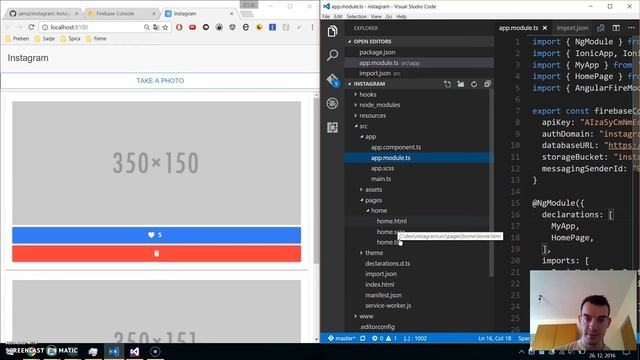Click the translate icon in Chrome address bar
640x360 pixels.
156,27
